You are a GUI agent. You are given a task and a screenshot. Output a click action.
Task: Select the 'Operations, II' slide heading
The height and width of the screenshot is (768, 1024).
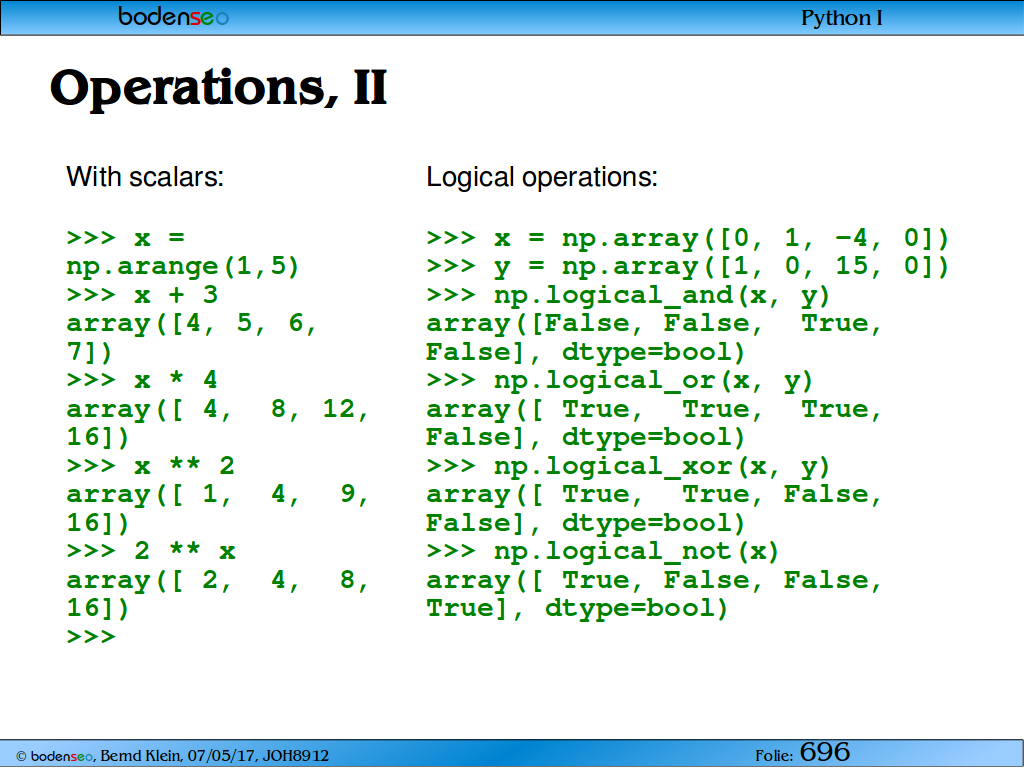[x=219, y=88]
